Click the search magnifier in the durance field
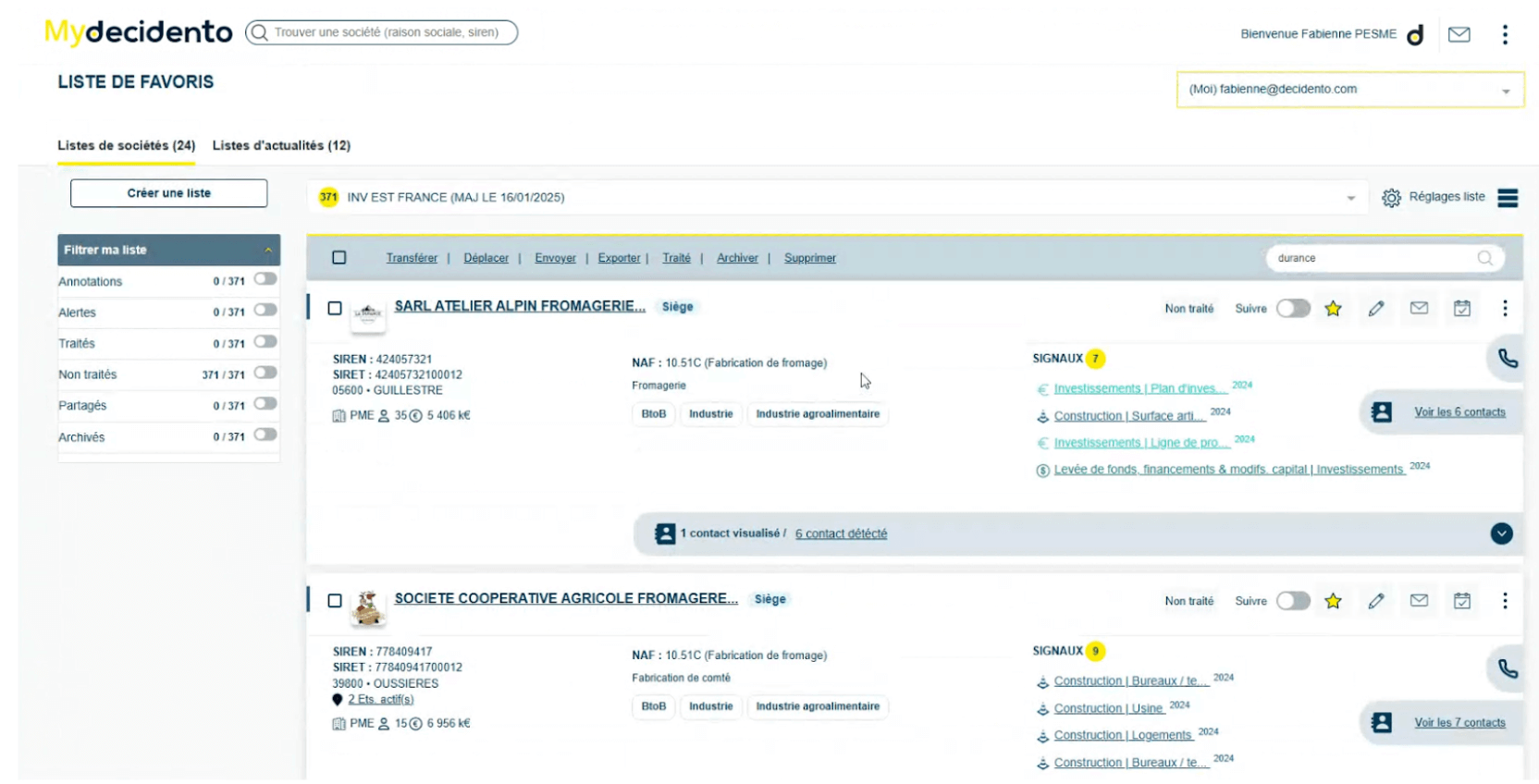This screenshot has height=784, width=1539. [1484, 258]
